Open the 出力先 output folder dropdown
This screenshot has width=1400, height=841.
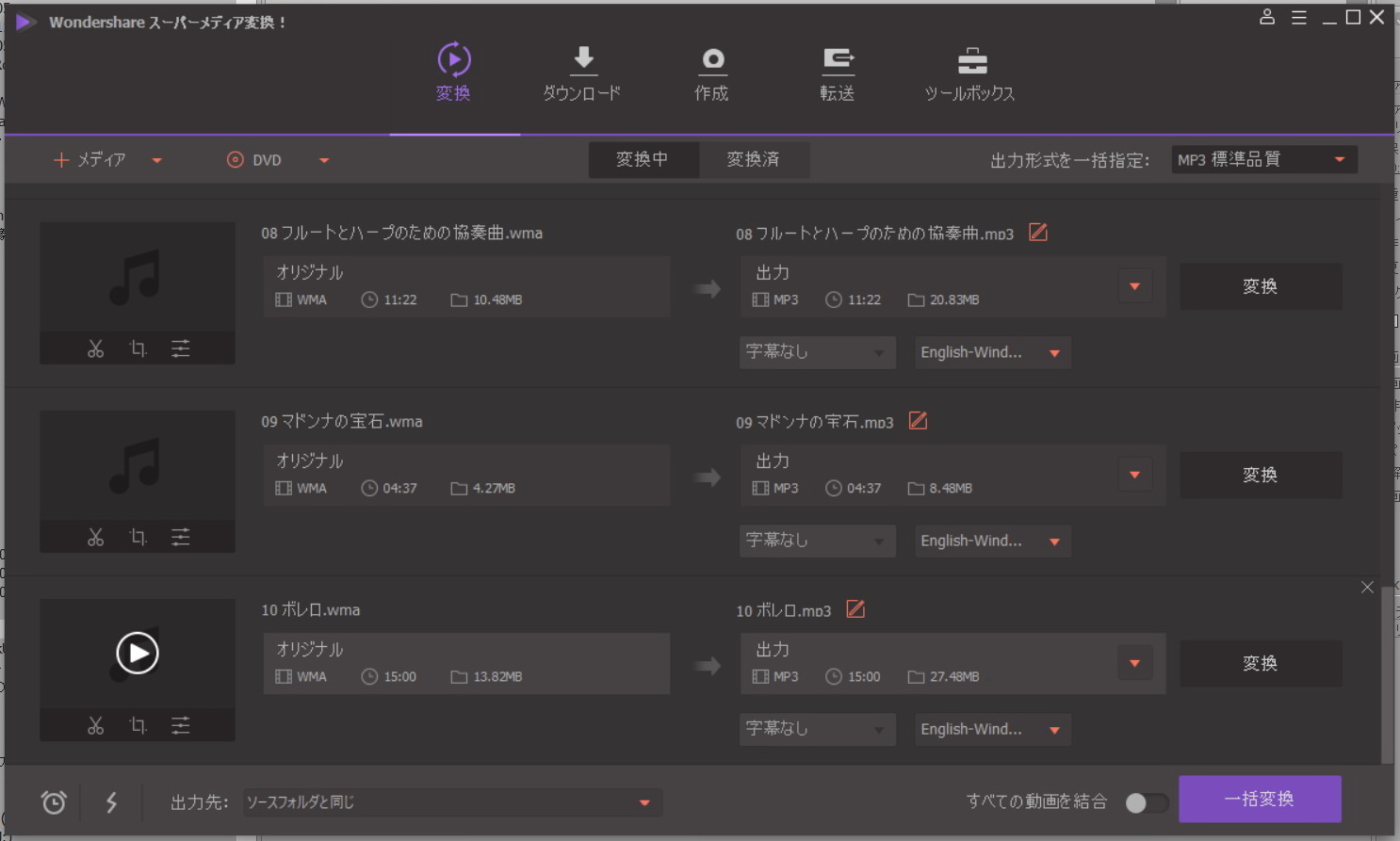click(644, 802)
